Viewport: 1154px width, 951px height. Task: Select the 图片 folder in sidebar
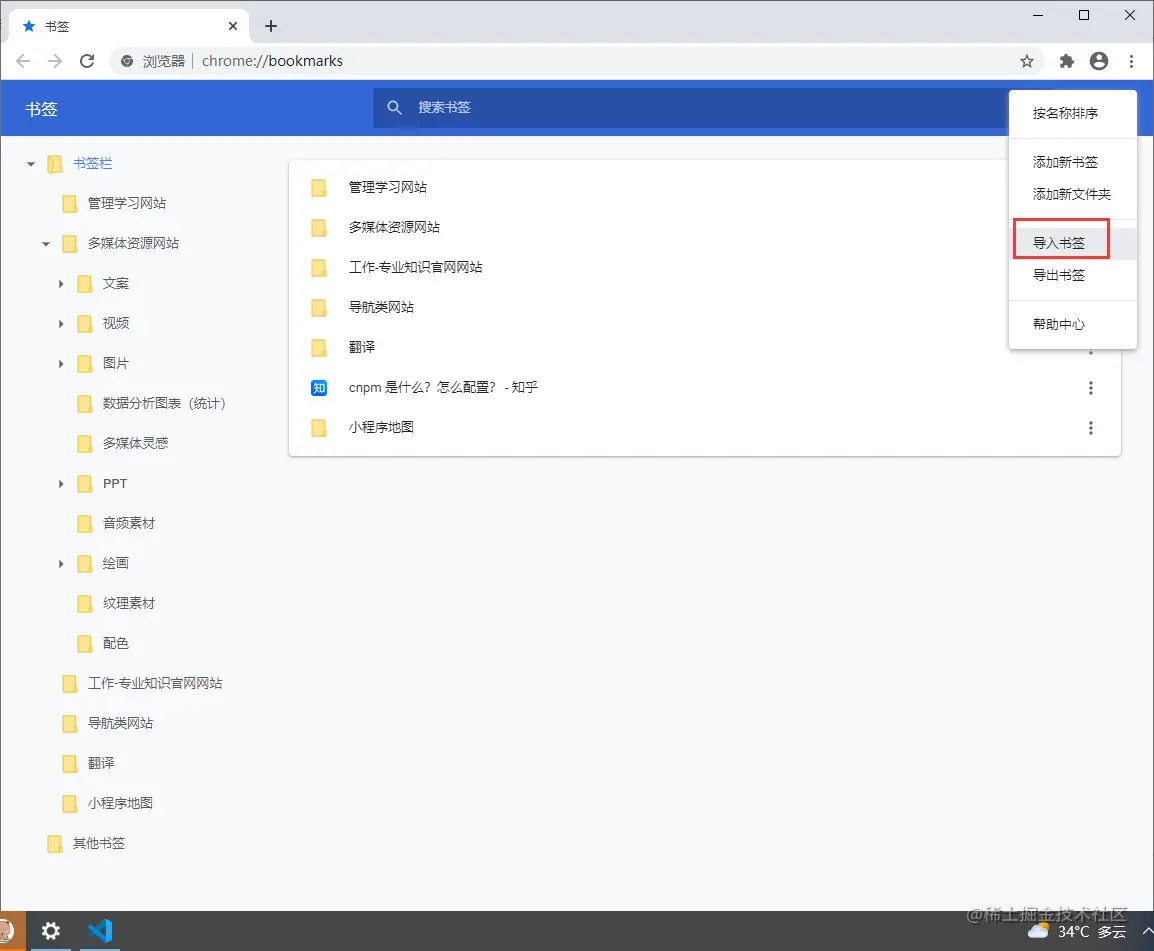(x=116, y=363)
